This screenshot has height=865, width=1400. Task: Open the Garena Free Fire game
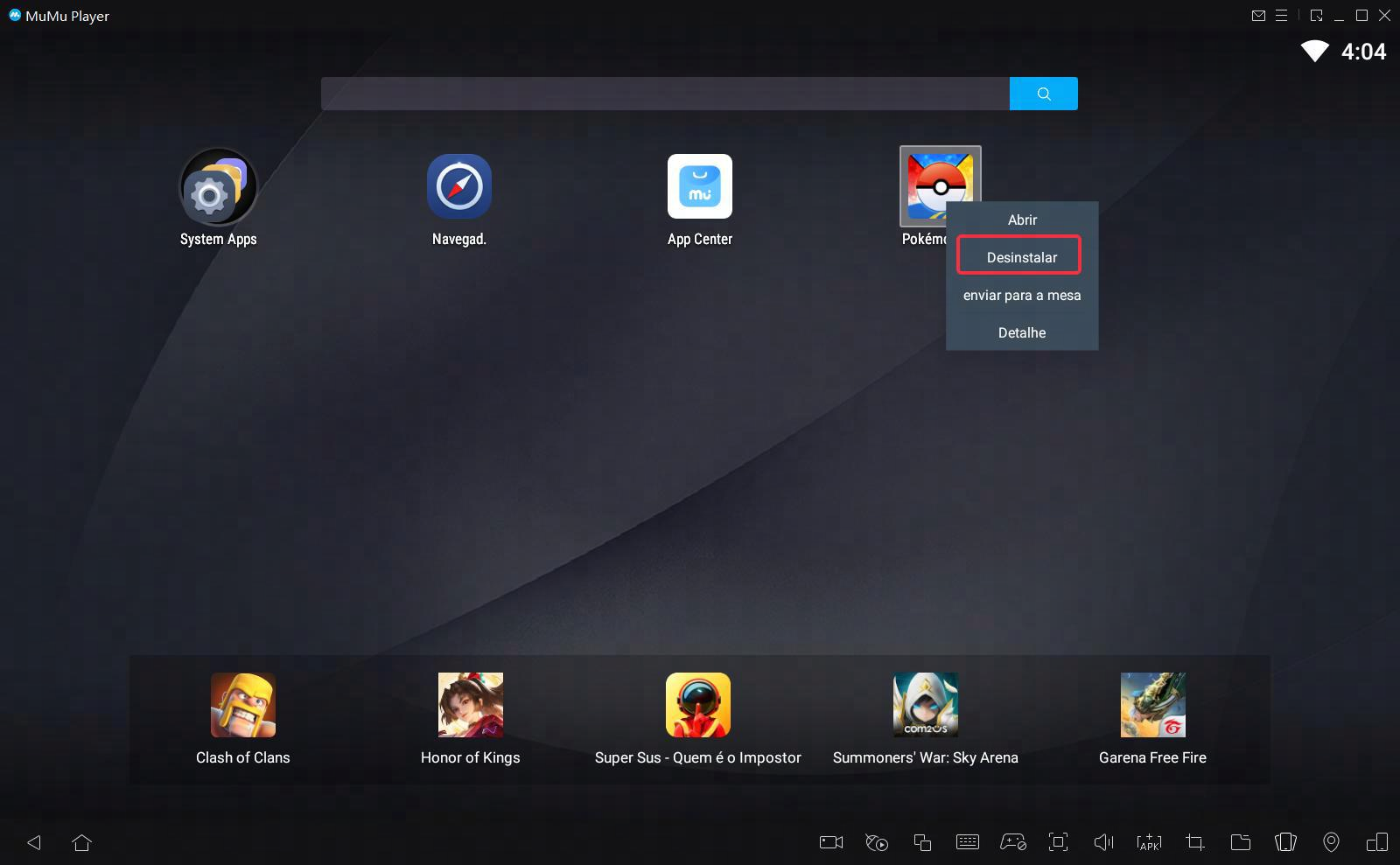(1153, 705)
